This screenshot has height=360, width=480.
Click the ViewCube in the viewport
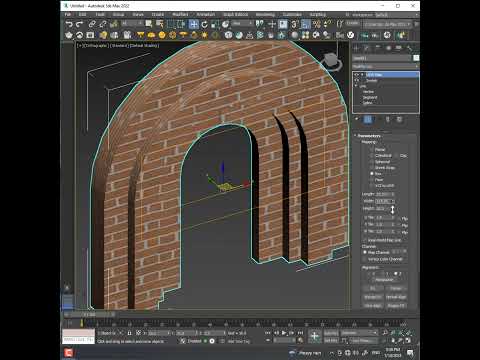(x=332, y=61)
